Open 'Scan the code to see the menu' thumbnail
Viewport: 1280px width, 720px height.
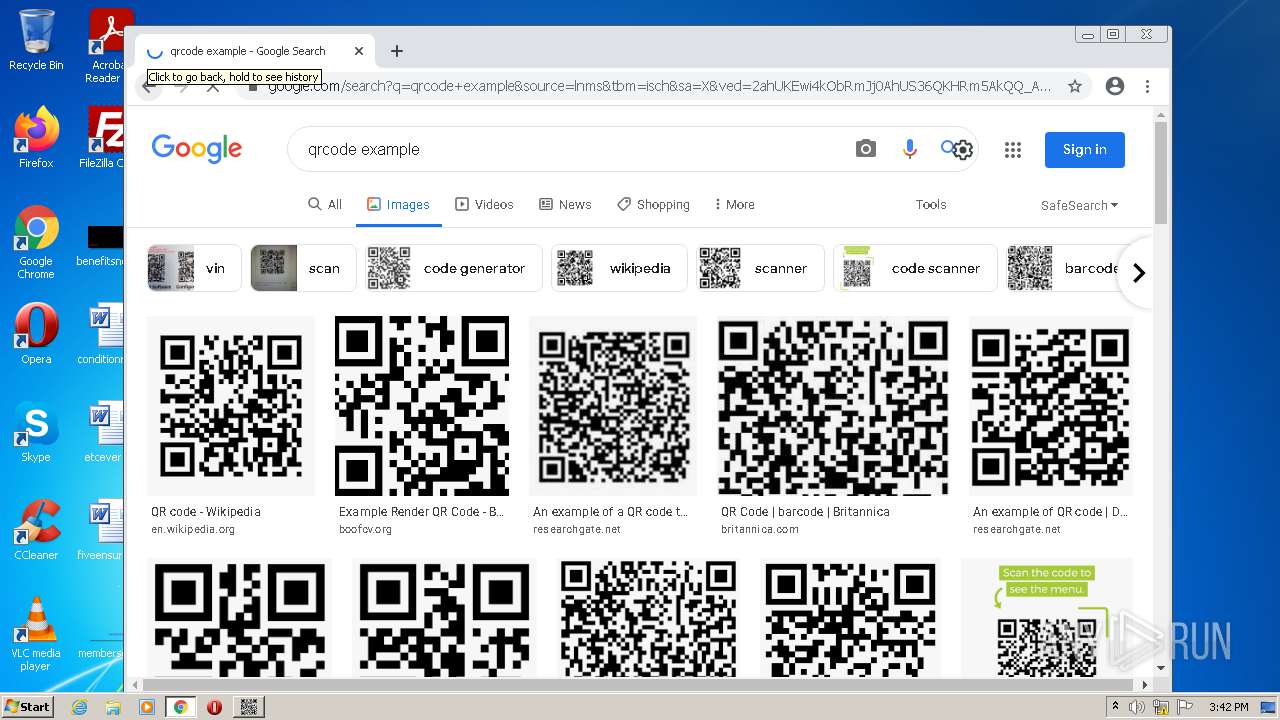point(1047,618)
